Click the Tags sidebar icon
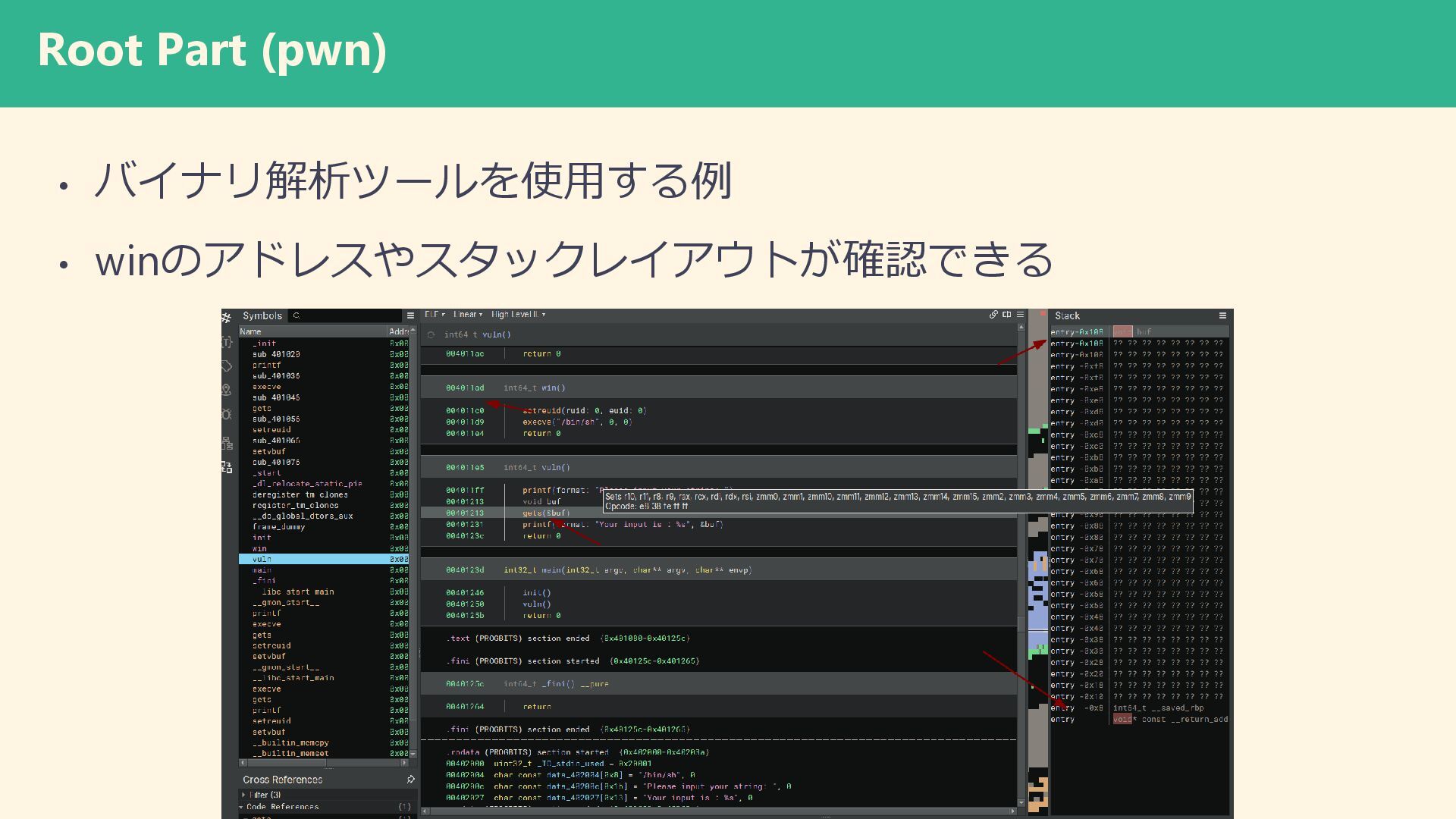Screen dimensions: 1456x819 coord(226,366)
